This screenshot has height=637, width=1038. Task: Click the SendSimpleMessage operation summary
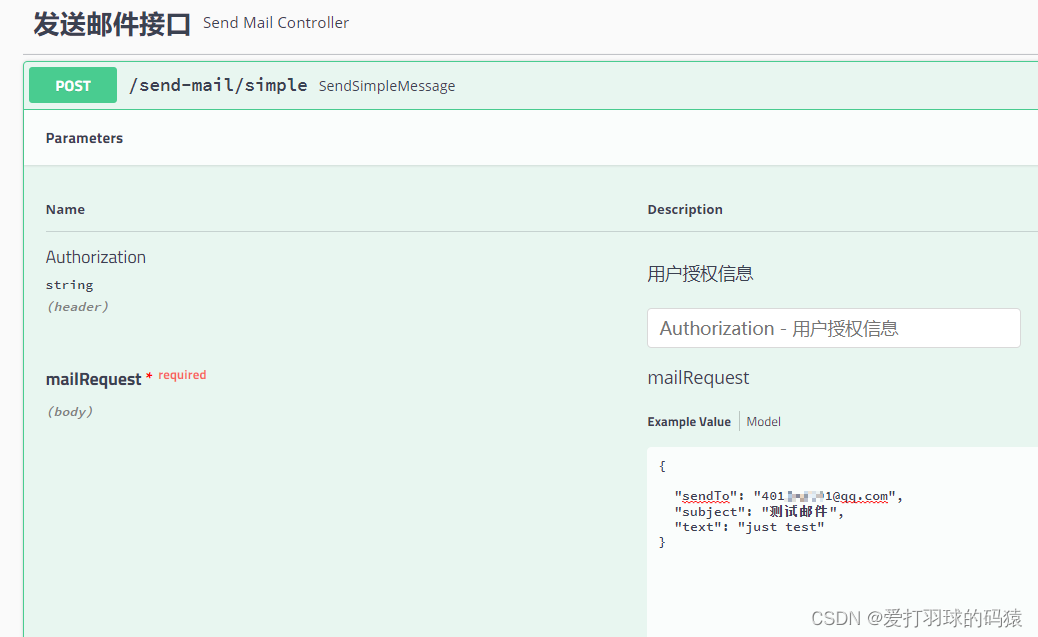[386, 86]
